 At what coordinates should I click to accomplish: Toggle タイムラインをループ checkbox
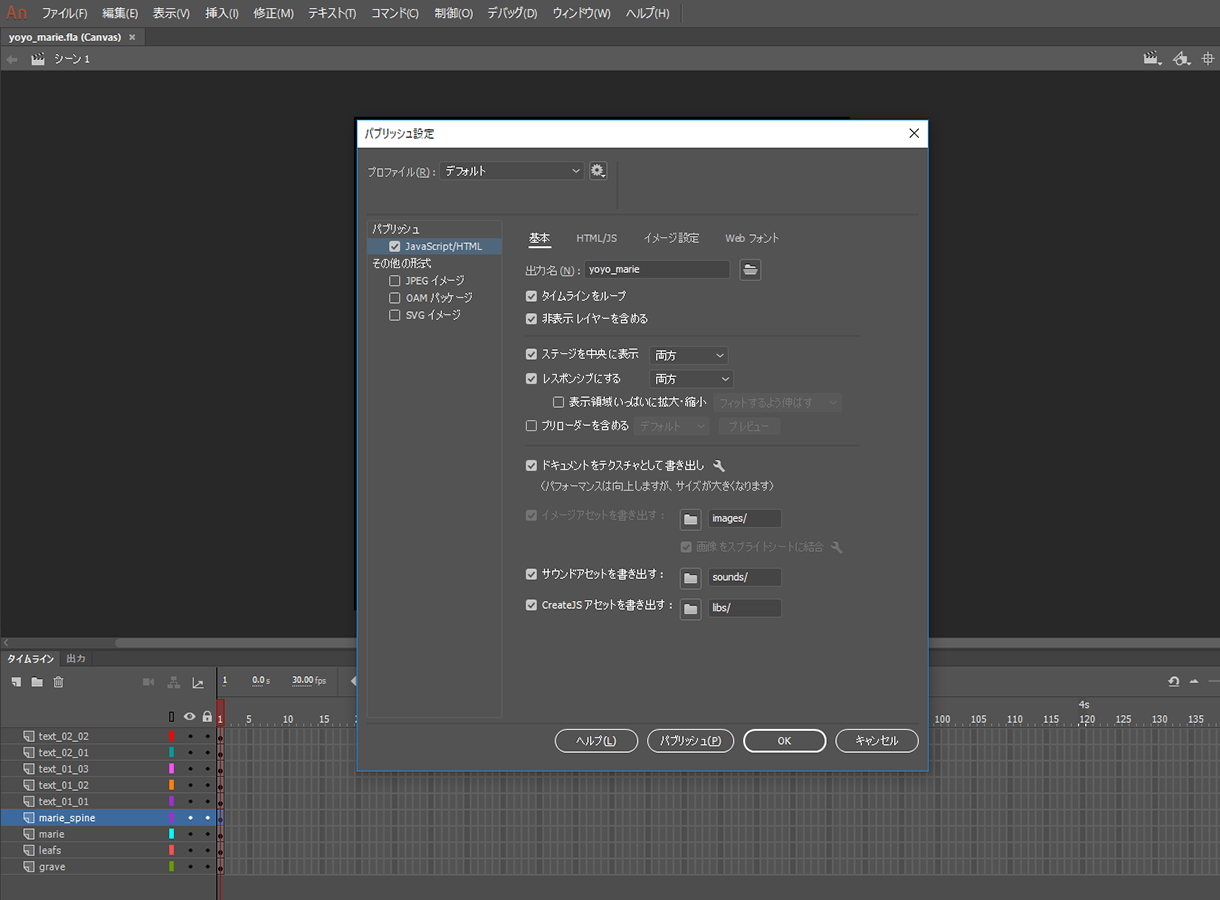click(x=532, y=296)
